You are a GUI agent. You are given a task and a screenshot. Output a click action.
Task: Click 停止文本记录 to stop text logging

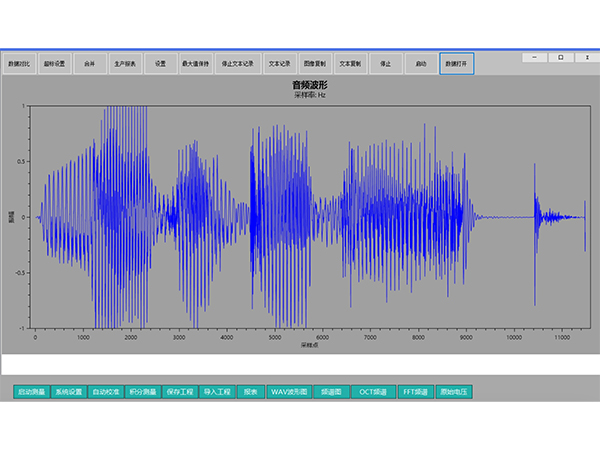[x=237, y=64]
